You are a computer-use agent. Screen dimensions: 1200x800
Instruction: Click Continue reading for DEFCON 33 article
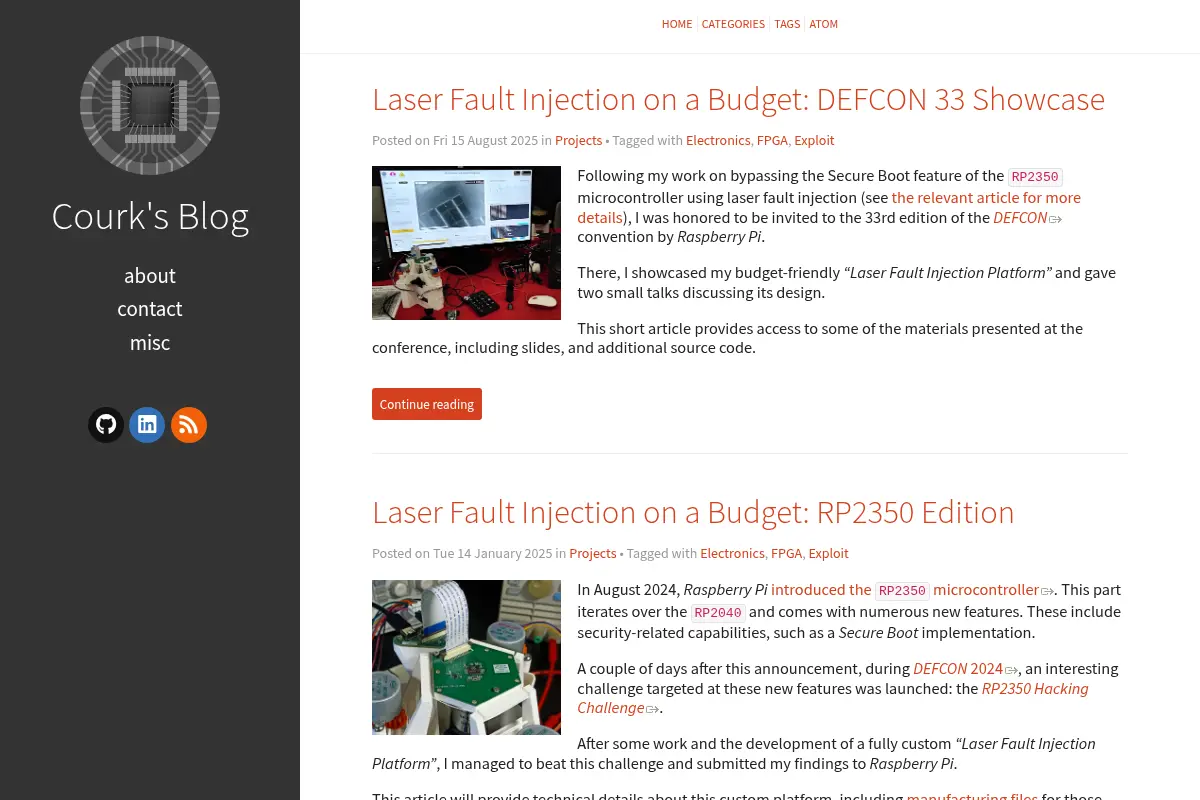(427, 404)
